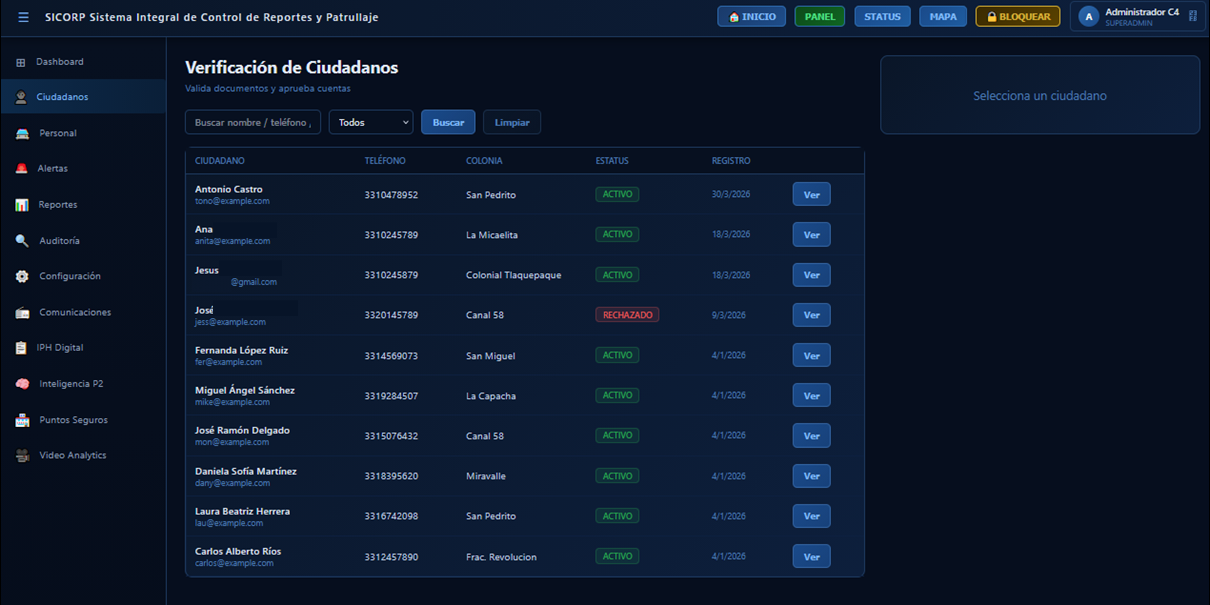
Task: Go to INICIO in top bar
Action: 751,17
